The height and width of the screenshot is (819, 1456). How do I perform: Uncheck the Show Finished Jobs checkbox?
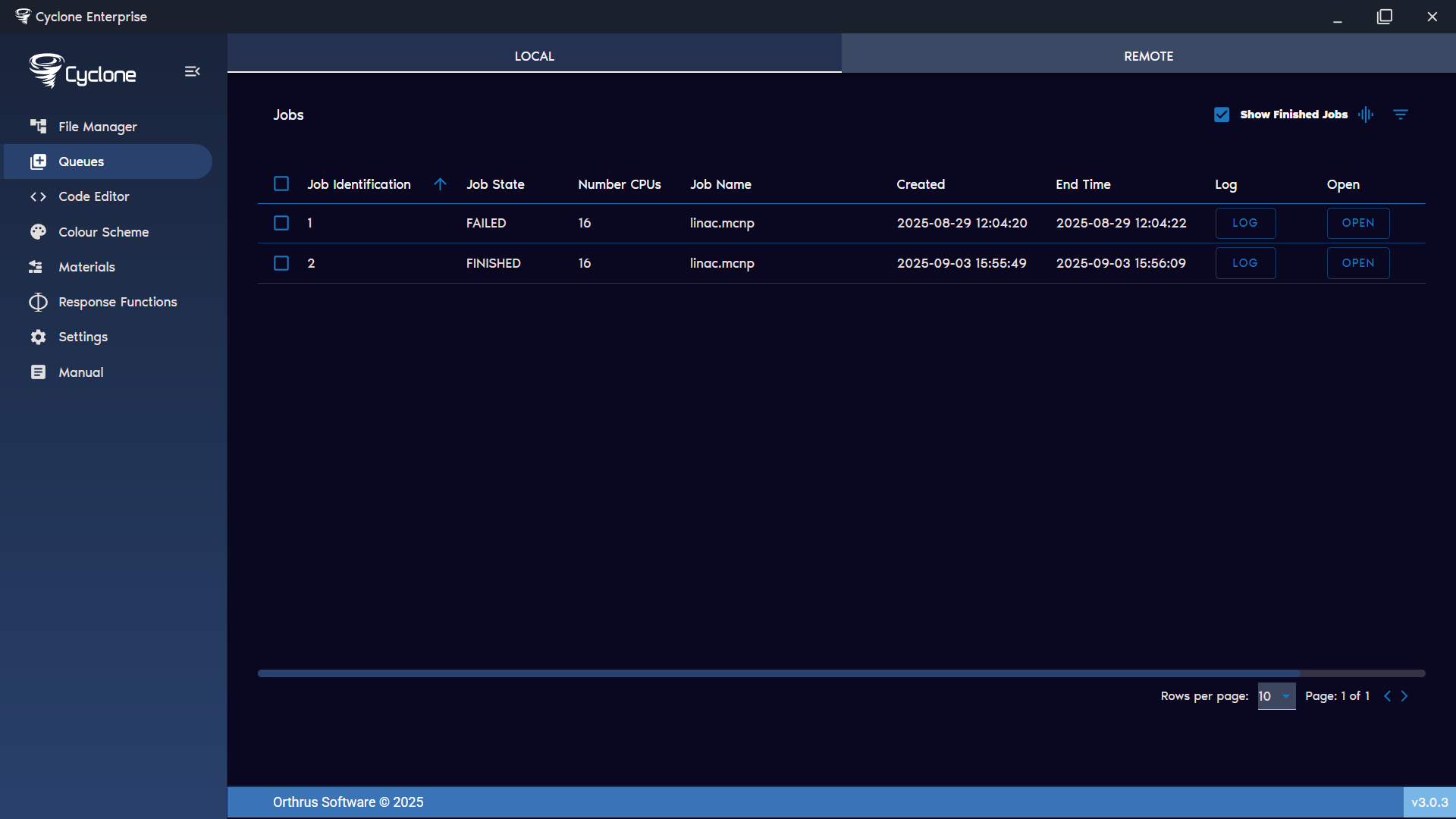point(1221,115)
